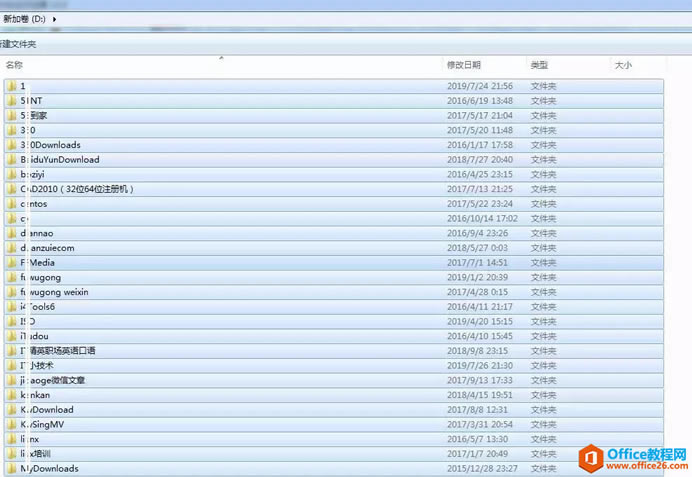
Task: Select the centos folder name
Action: point(34,203)
